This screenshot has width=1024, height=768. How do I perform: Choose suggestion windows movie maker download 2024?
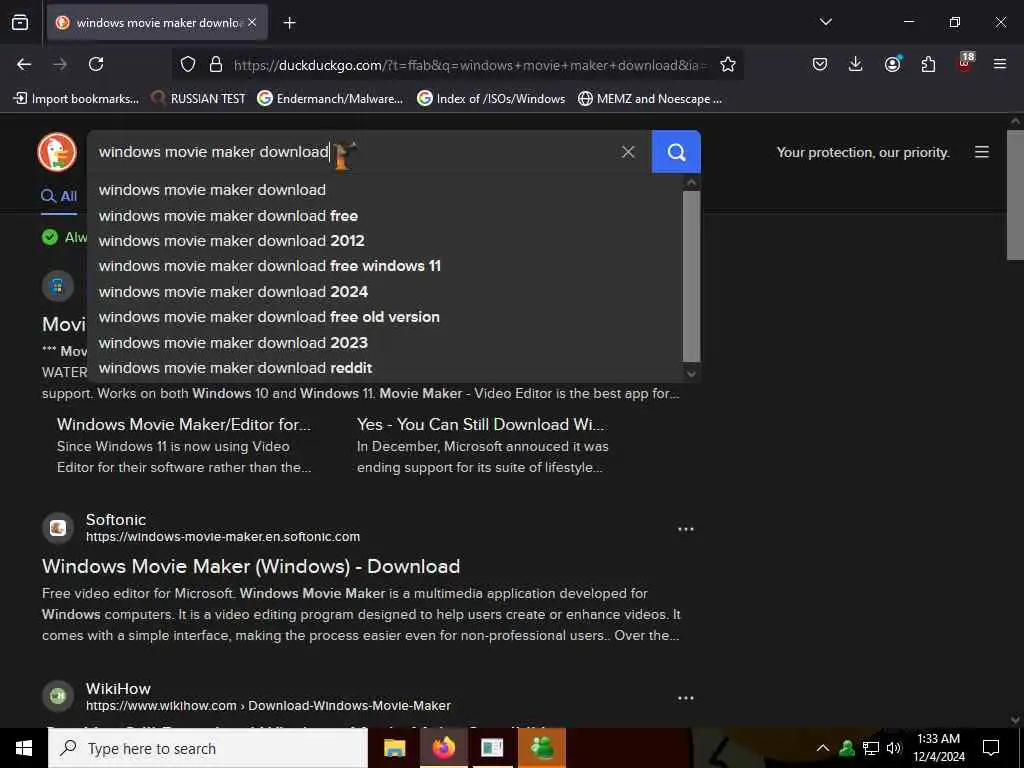click(x=385, y=292)
